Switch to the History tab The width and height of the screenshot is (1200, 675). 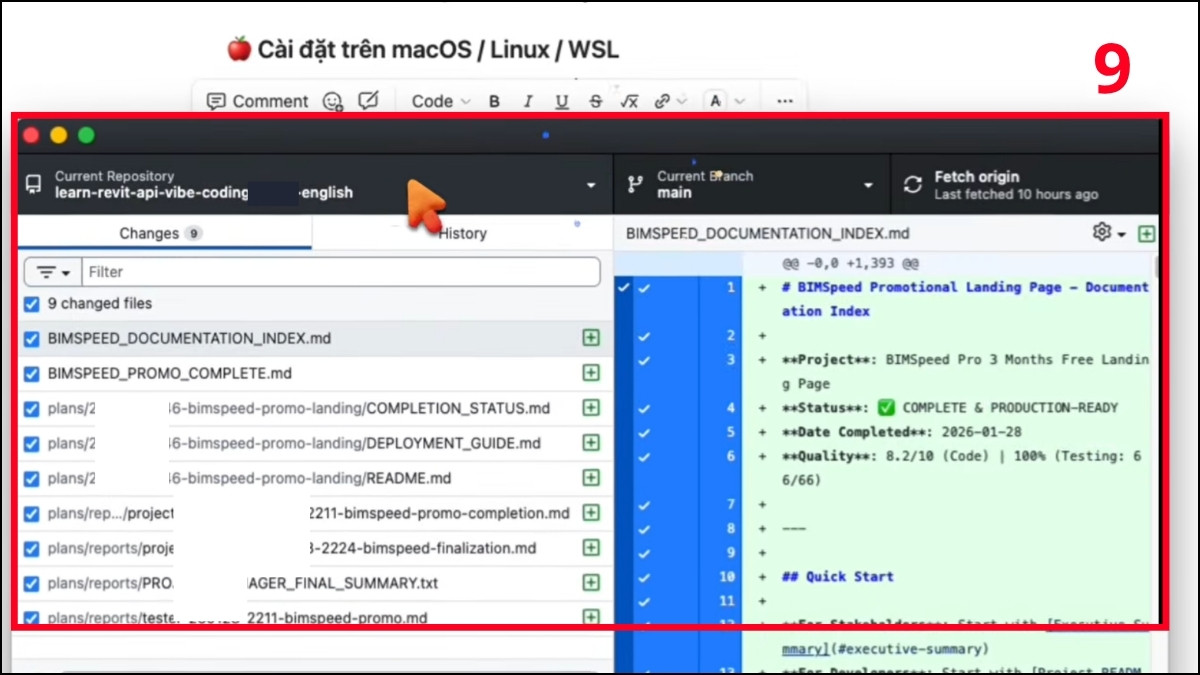(x=462, y=233)
